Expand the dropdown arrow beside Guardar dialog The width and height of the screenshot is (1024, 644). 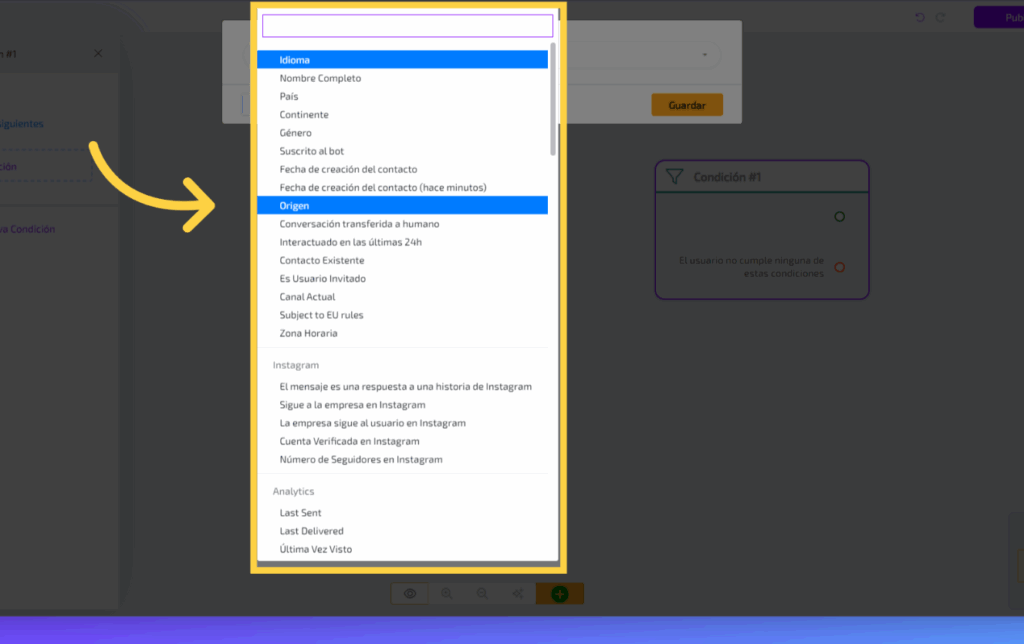click(x=705, y=54)
